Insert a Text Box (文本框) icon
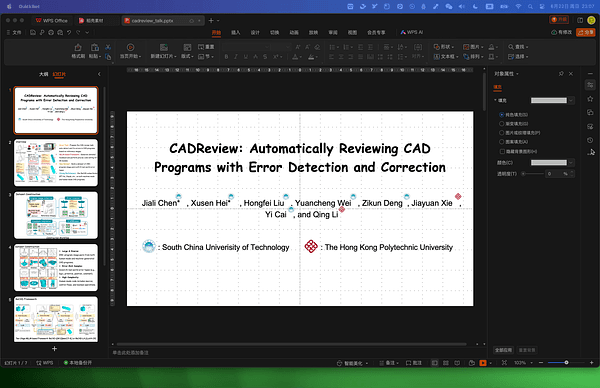 tap(436, 57)
